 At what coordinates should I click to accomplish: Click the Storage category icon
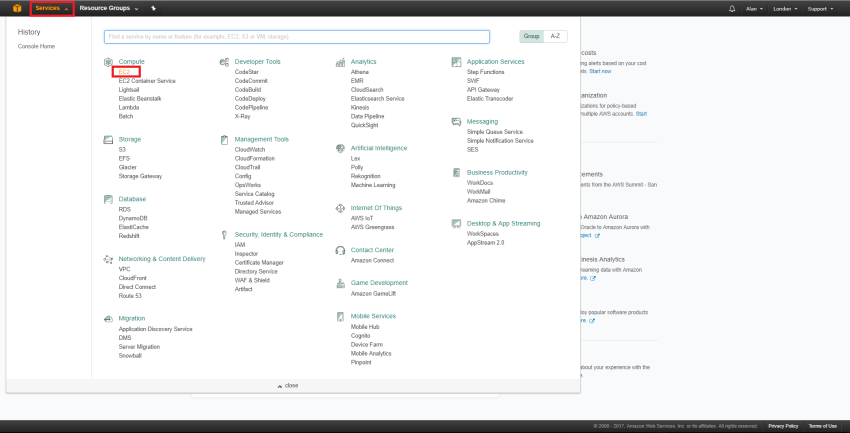point(108,140)
